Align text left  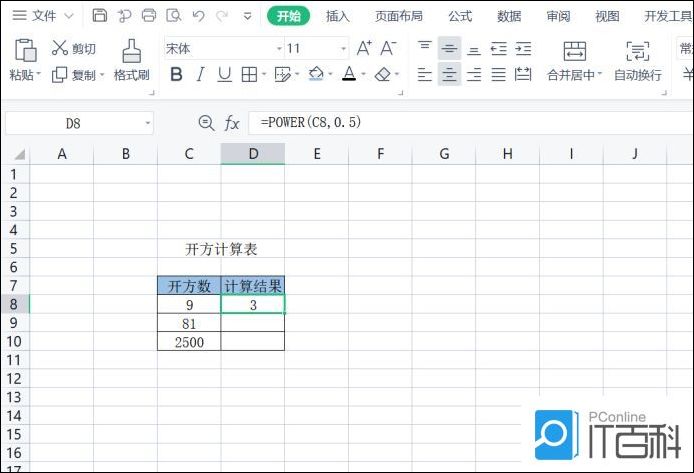tap(425, 74)
